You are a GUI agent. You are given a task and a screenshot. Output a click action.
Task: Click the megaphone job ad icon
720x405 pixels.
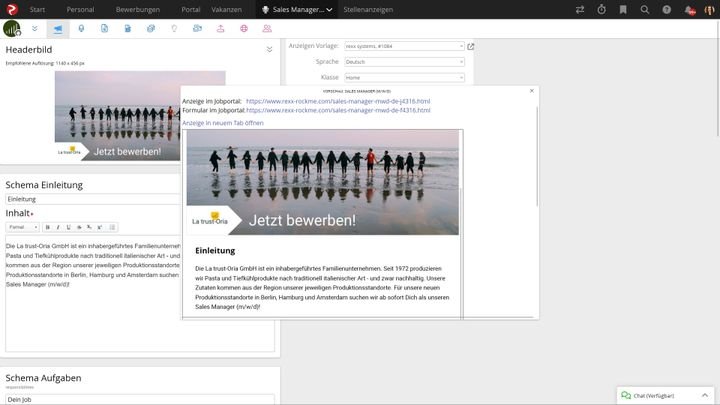click(57, 28)
